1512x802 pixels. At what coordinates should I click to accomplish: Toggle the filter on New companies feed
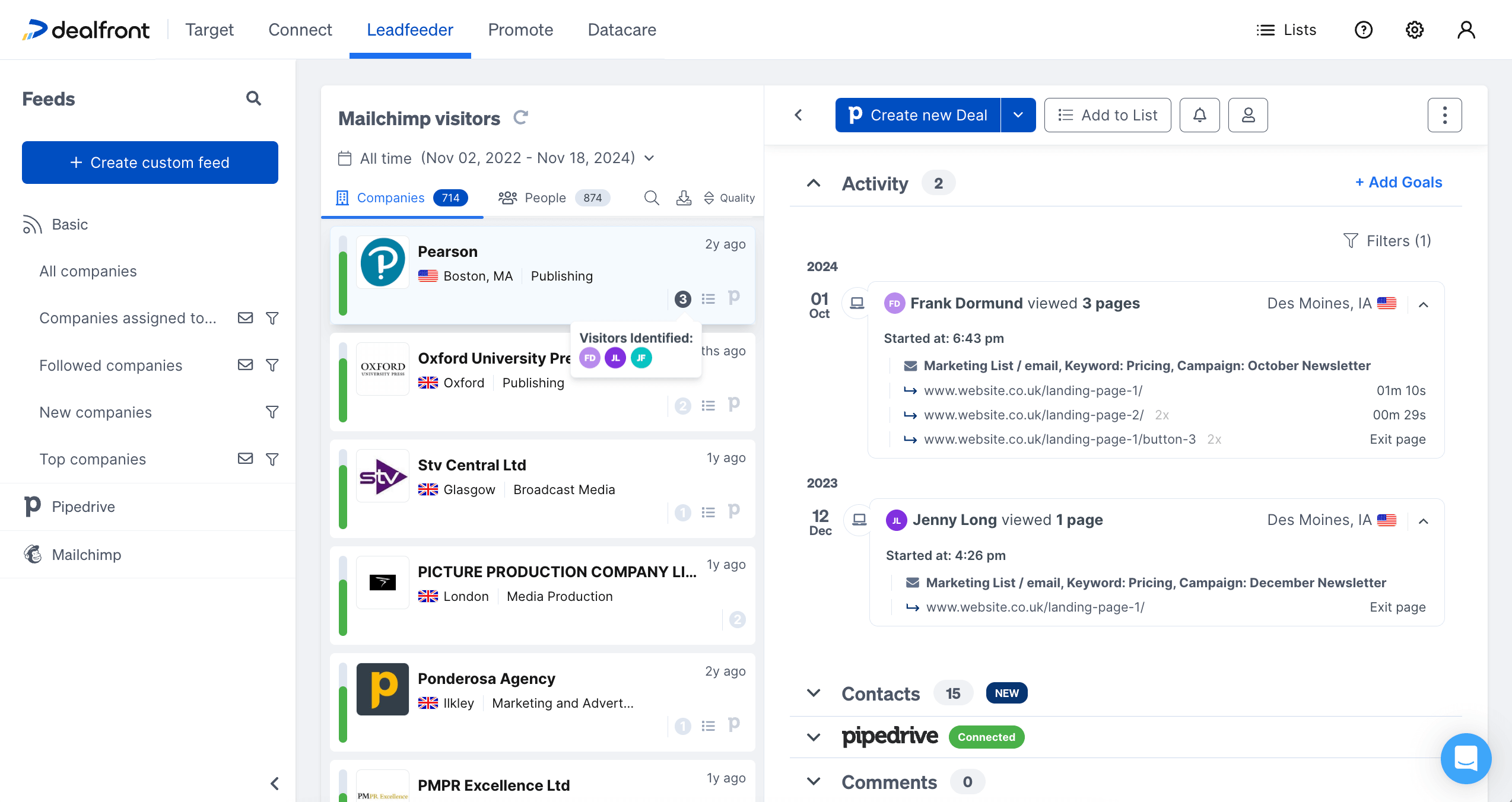point(272,412)
